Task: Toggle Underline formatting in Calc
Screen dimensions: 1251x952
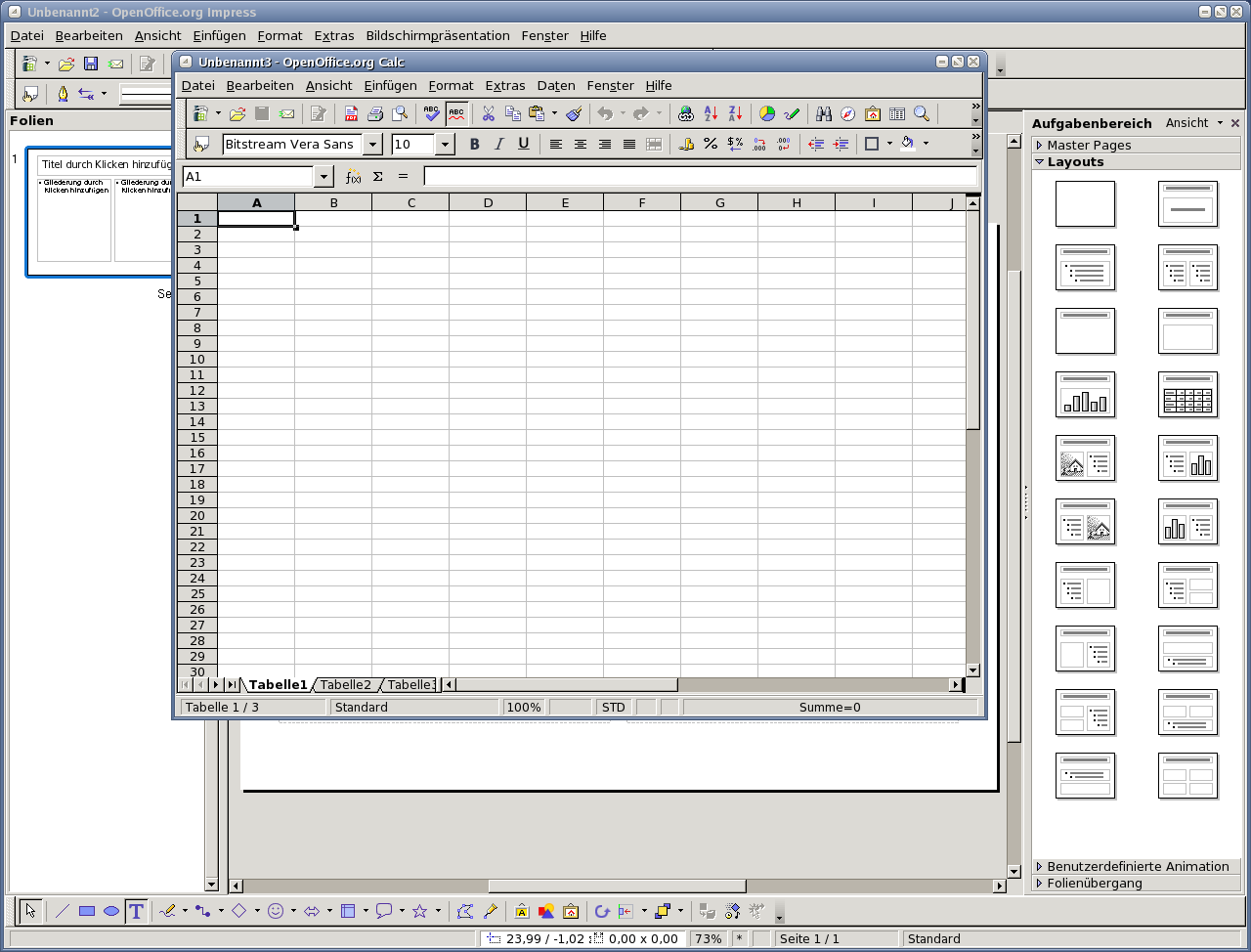Action: coord(524,144)
